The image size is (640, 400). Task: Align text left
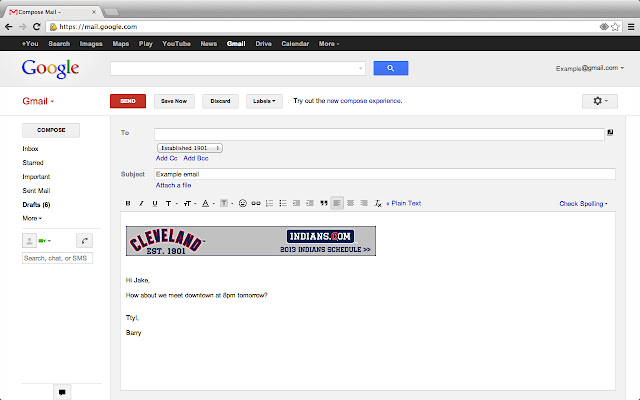click(x=337, y=203)
